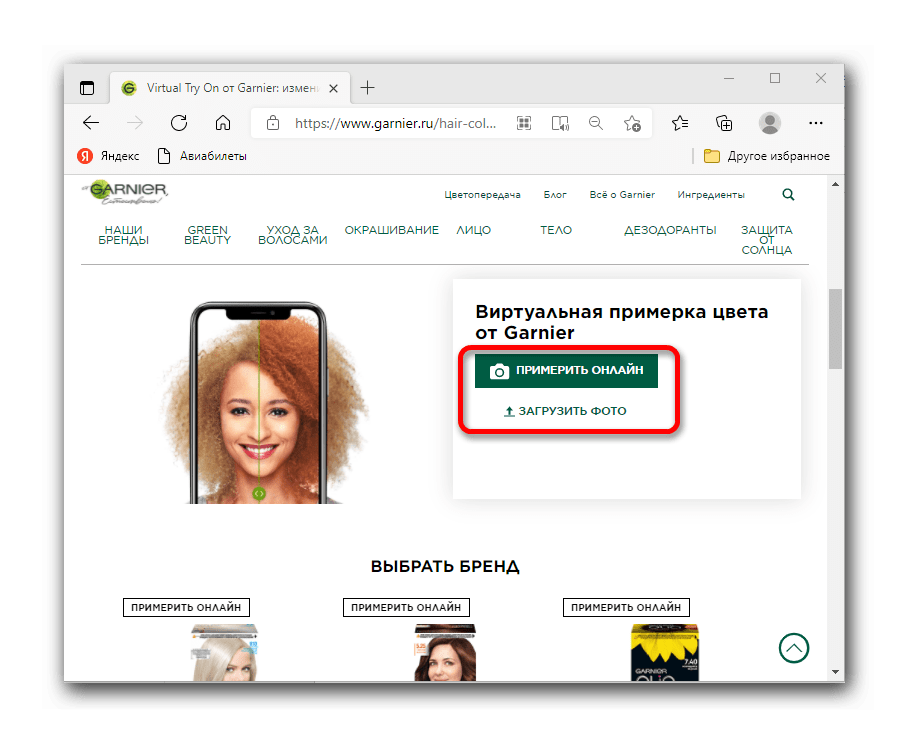This screenshot has width=909, height=741.
Task: Open the ДЕЗОДОРАНТЫ menu
Action: tap(670, 230)
